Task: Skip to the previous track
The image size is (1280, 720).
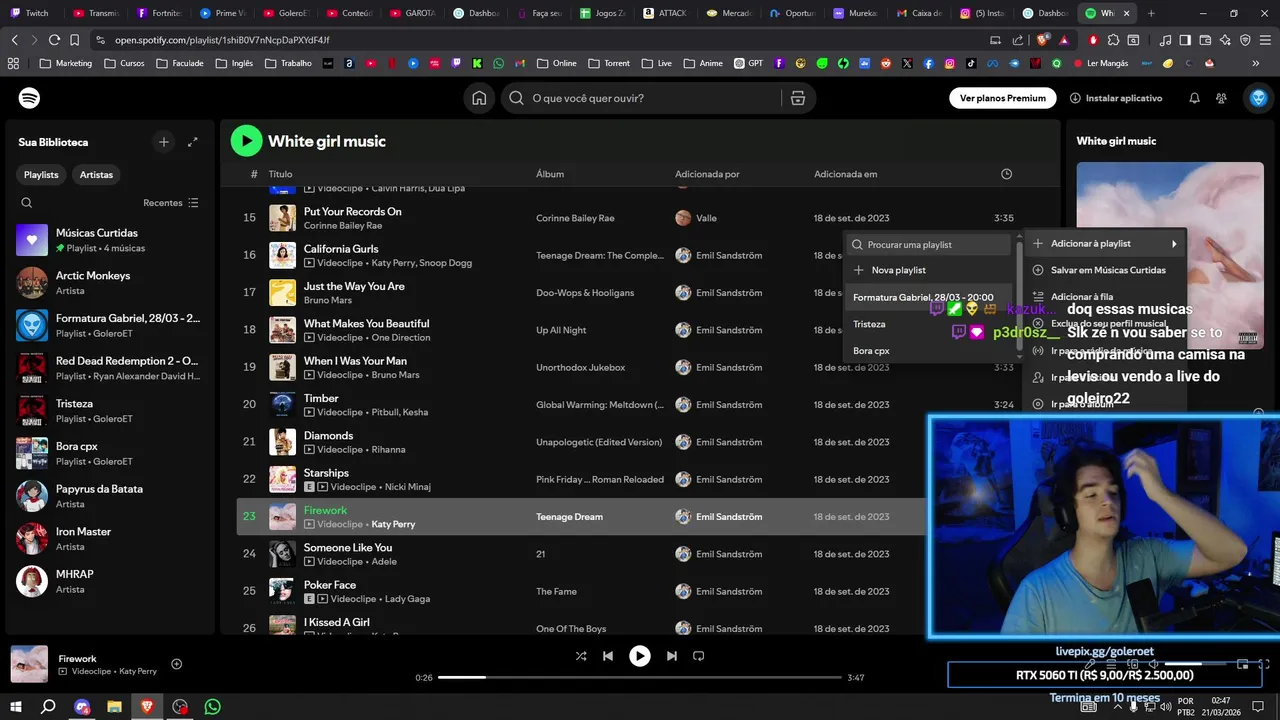Action: pos(608,656)
